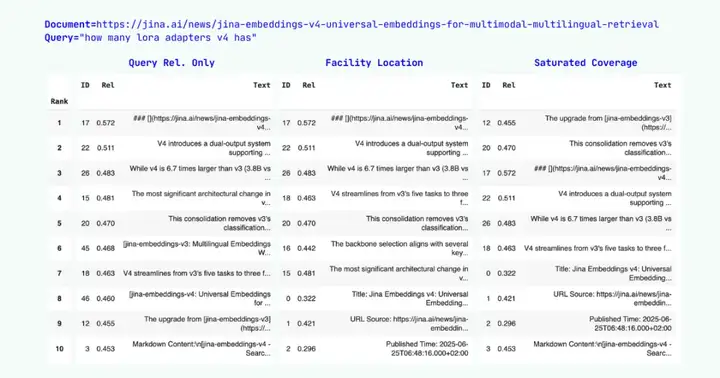Select rank 1 row in Query Rel. Only table
720x378 pixels.
(x=160, y=123)
